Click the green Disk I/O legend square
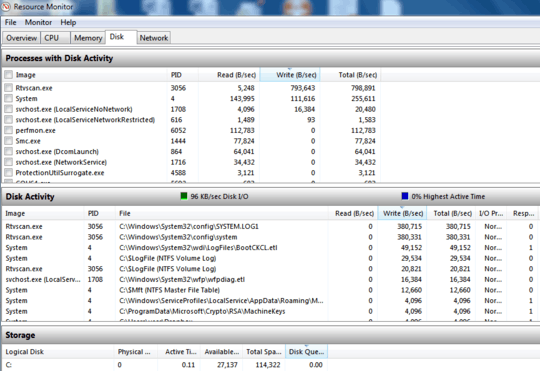This screenshot has width=540, height=371. pos(184,196)
